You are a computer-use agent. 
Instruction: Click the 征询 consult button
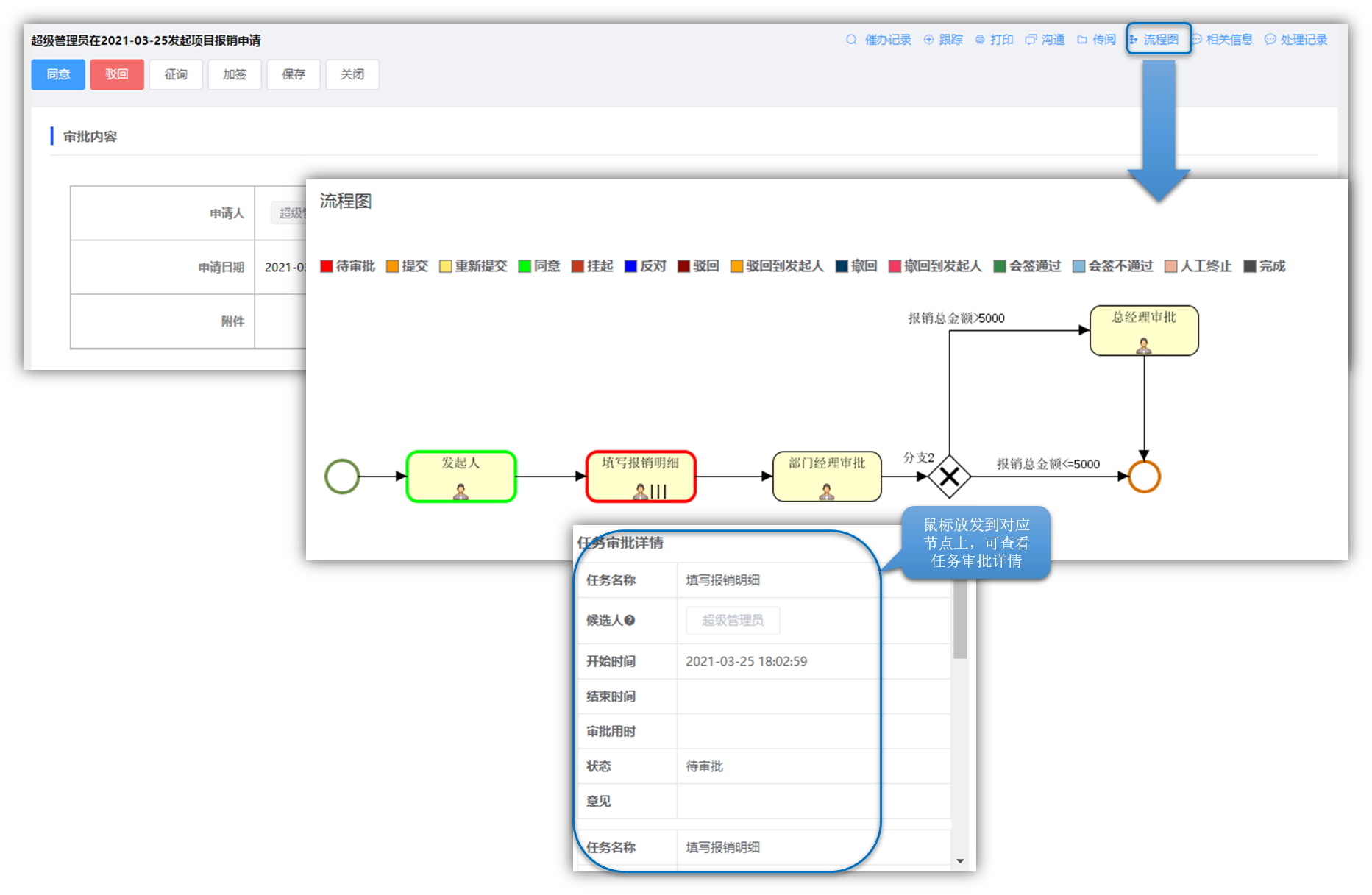click(176, 74)
